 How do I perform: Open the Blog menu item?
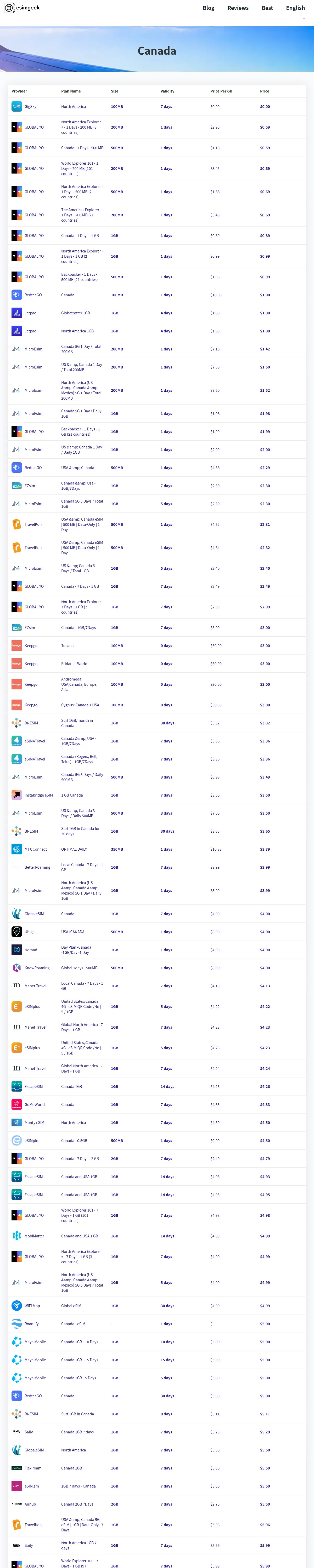209,8
